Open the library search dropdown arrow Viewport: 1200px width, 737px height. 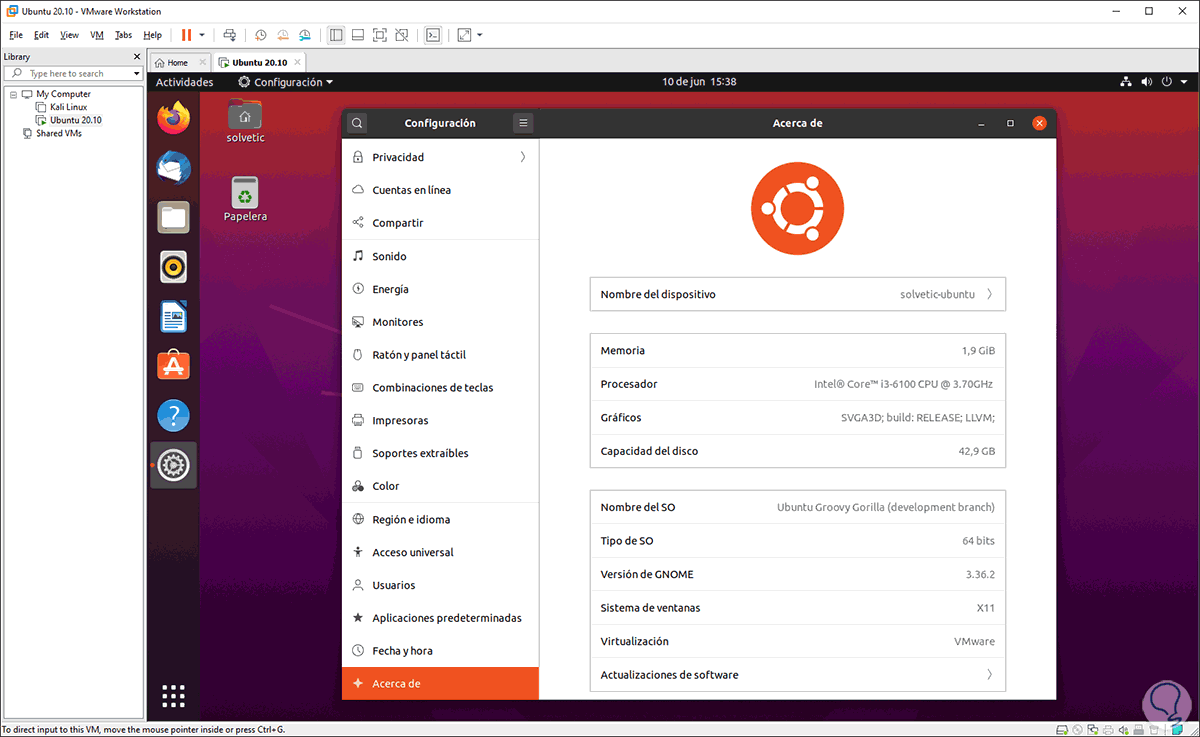tap(137, 73)
